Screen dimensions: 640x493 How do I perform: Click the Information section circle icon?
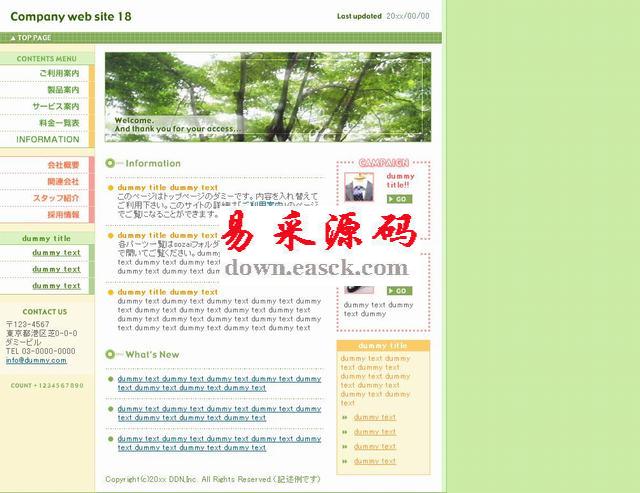click(x=110, y=163)
